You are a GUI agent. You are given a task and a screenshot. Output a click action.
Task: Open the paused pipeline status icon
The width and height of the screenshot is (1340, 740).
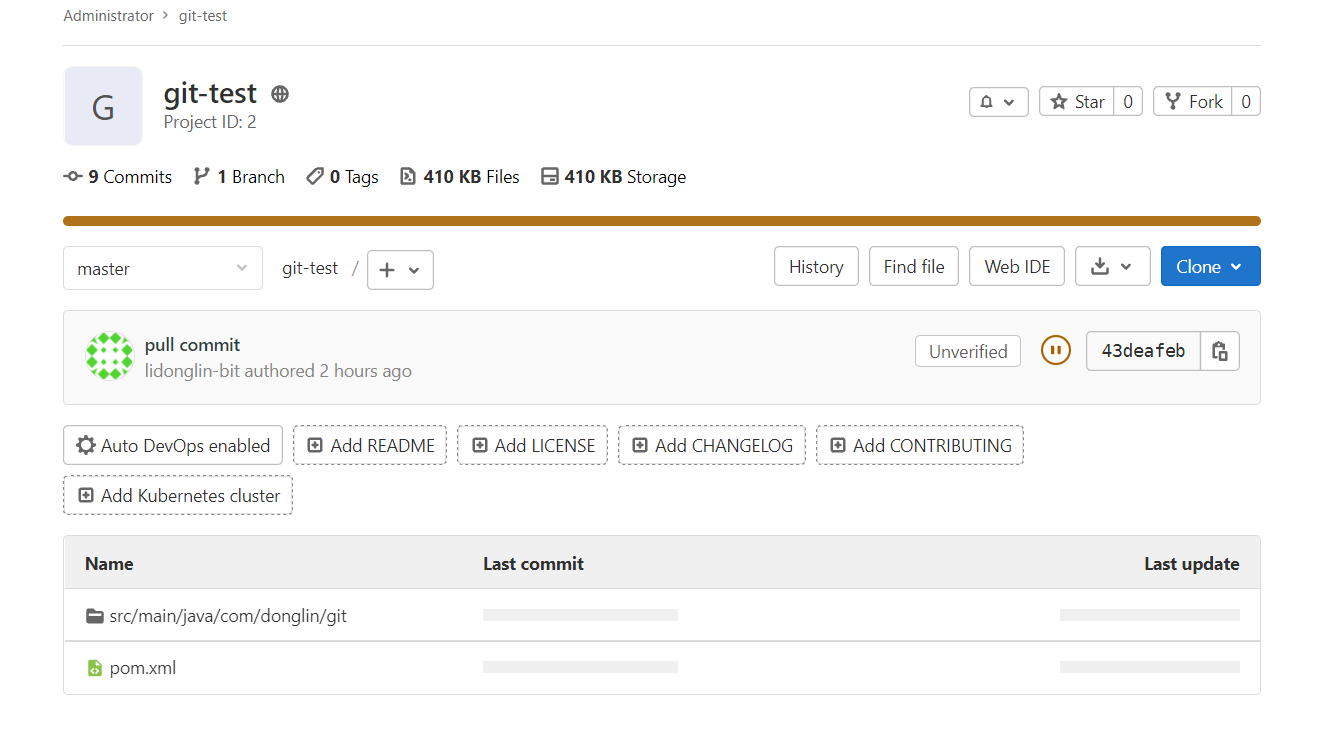point(1055,351)
